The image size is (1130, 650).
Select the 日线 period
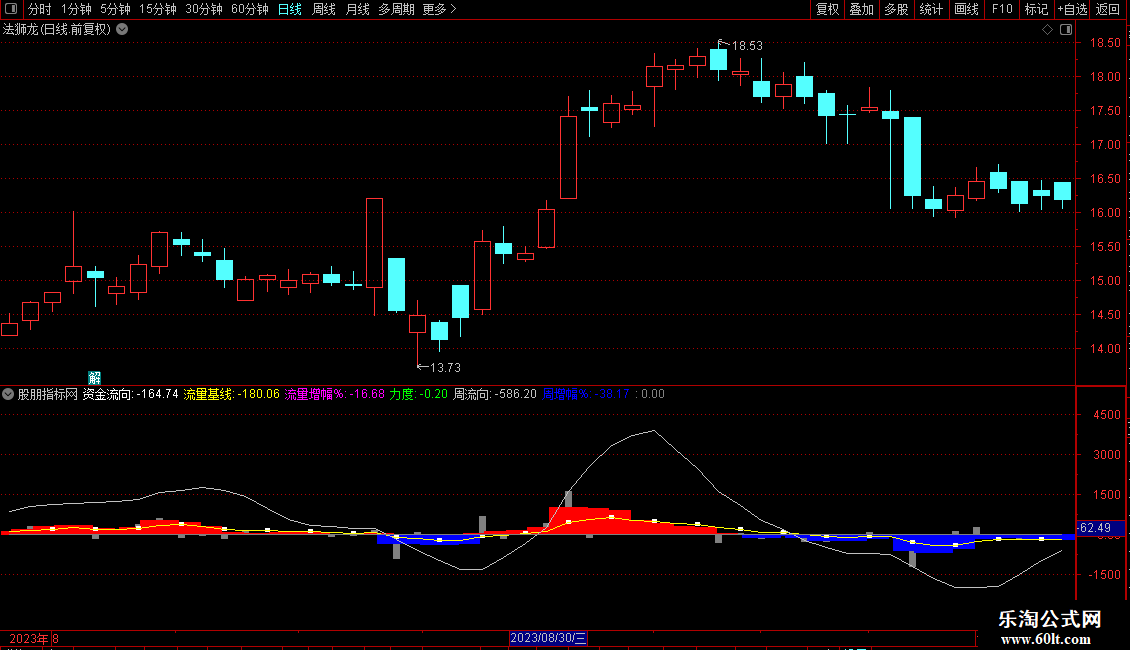tap(290, 9)
